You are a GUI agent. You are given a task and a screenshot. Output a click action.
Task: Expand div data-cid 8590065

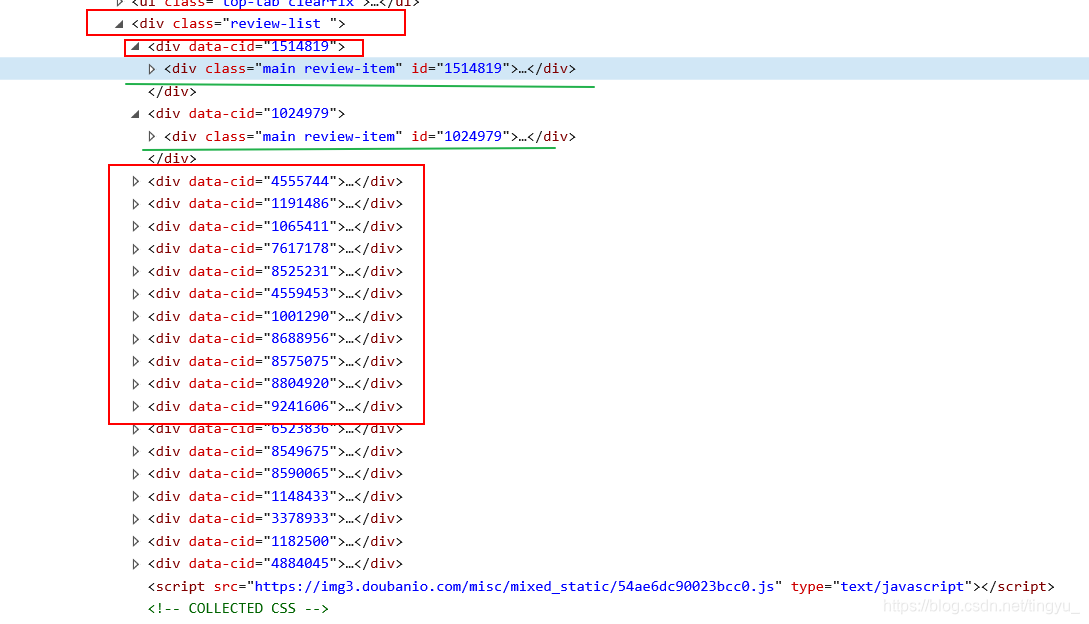click(135, 474)
